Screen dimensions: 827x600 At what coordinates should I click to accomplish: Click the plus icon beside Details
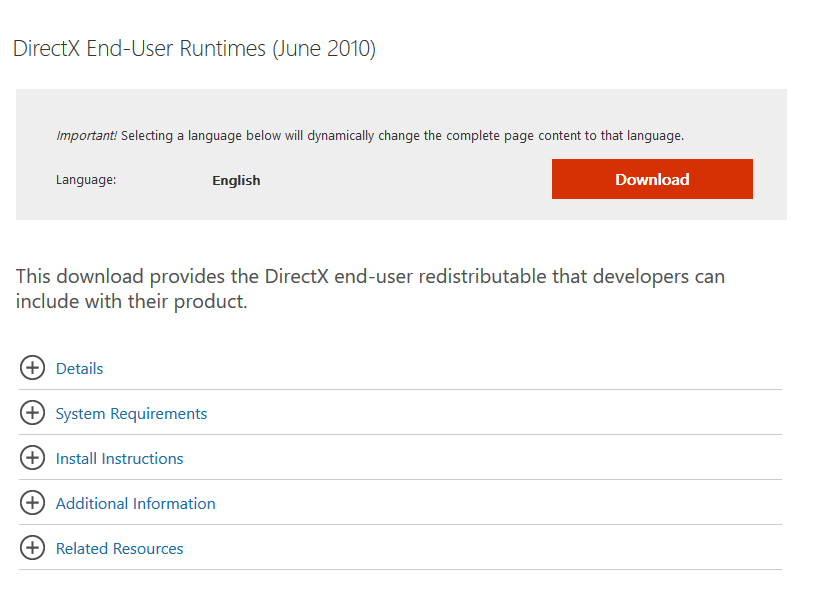32,367
